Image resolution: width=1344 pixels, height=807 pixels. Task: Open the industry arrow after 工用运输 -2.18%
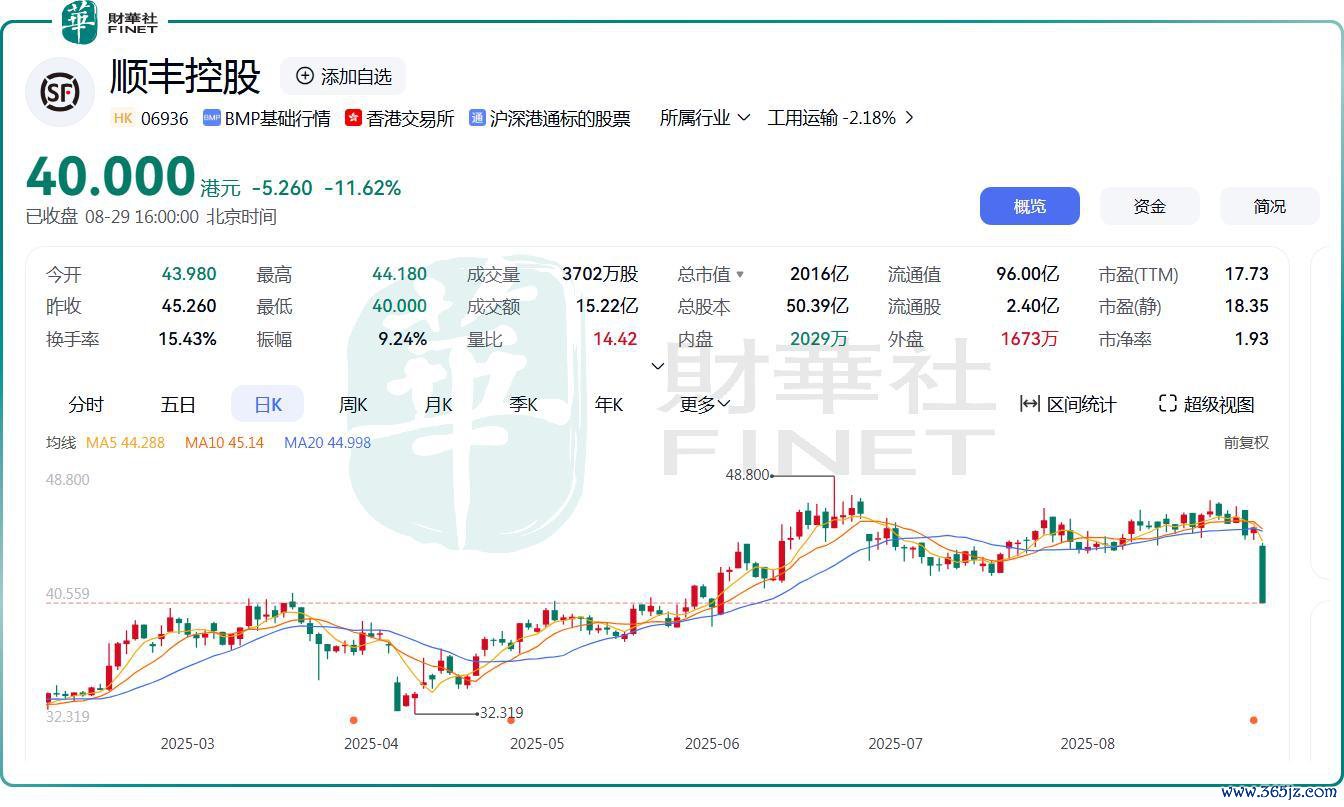(908, 118)
